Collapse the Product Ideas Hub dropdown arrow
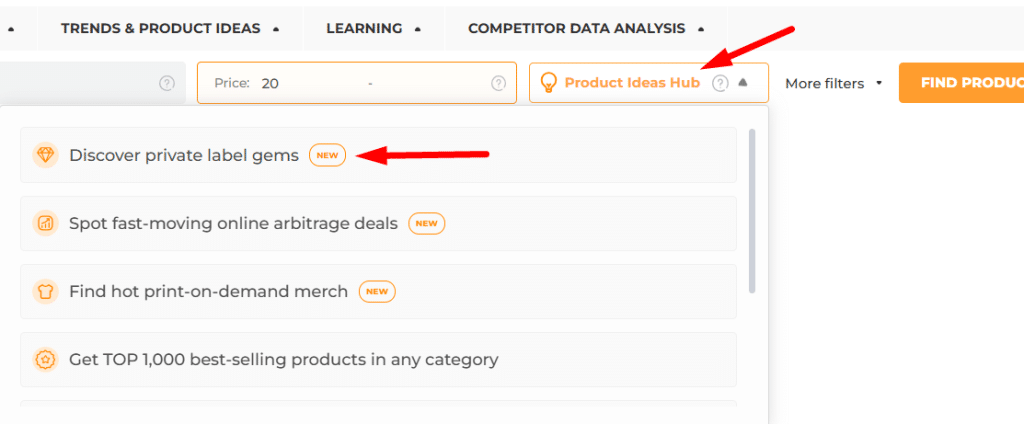 [743, 82]
